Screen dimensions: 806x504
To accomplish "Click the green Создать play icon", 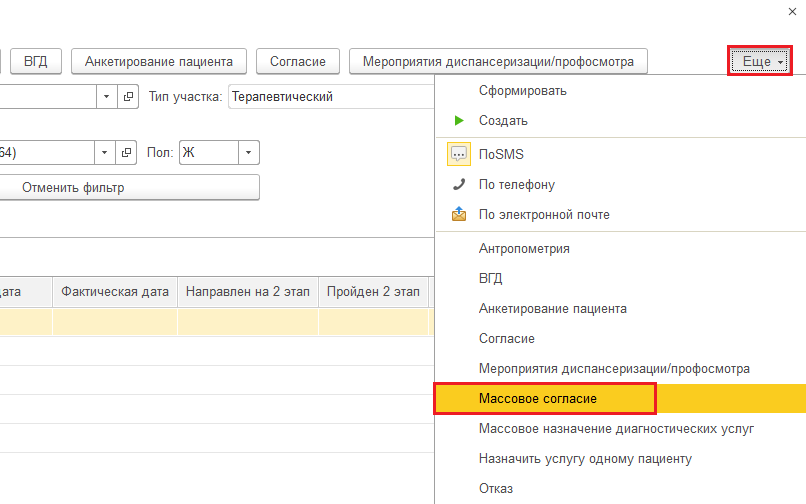I will click(459, 120).
